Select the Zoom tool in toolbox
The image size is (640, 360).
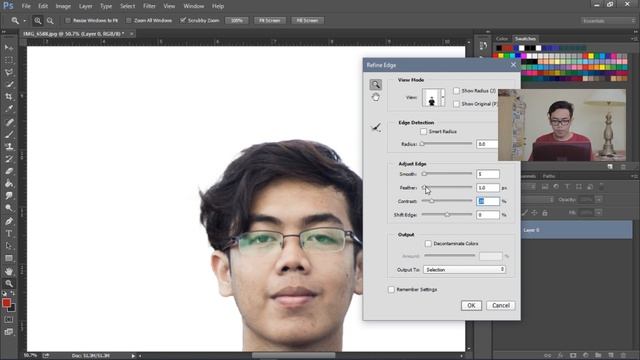[x=9, y=284]
